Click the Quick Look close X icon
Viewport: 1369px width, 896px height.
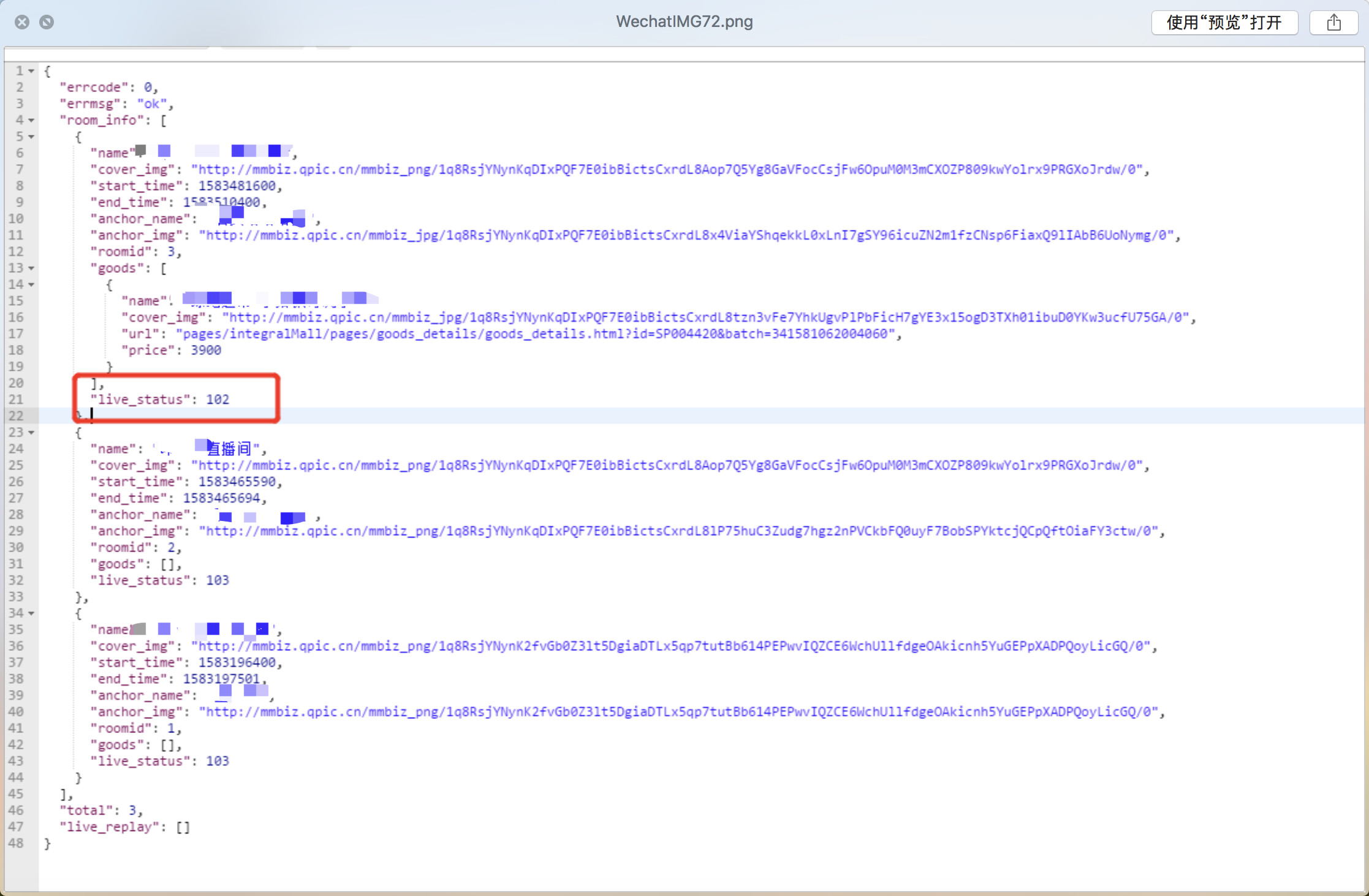pyautogui.click(x=22, y=22)
